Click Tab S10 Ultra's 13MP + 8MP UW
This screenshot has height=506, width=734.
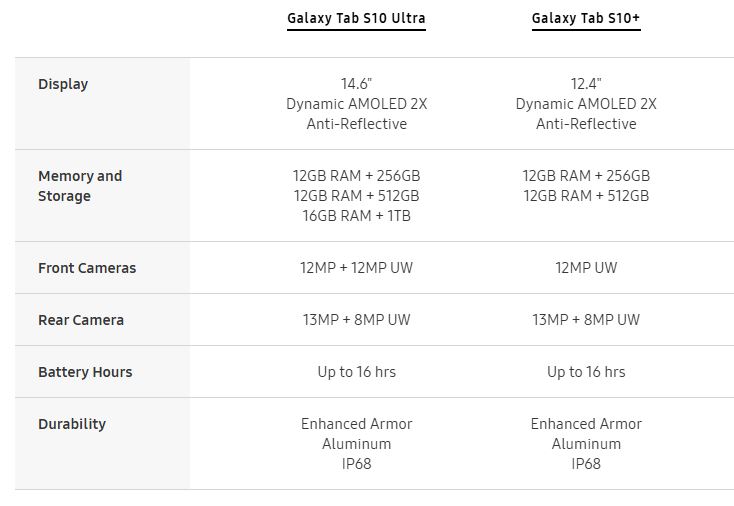(x=356, y=320)
